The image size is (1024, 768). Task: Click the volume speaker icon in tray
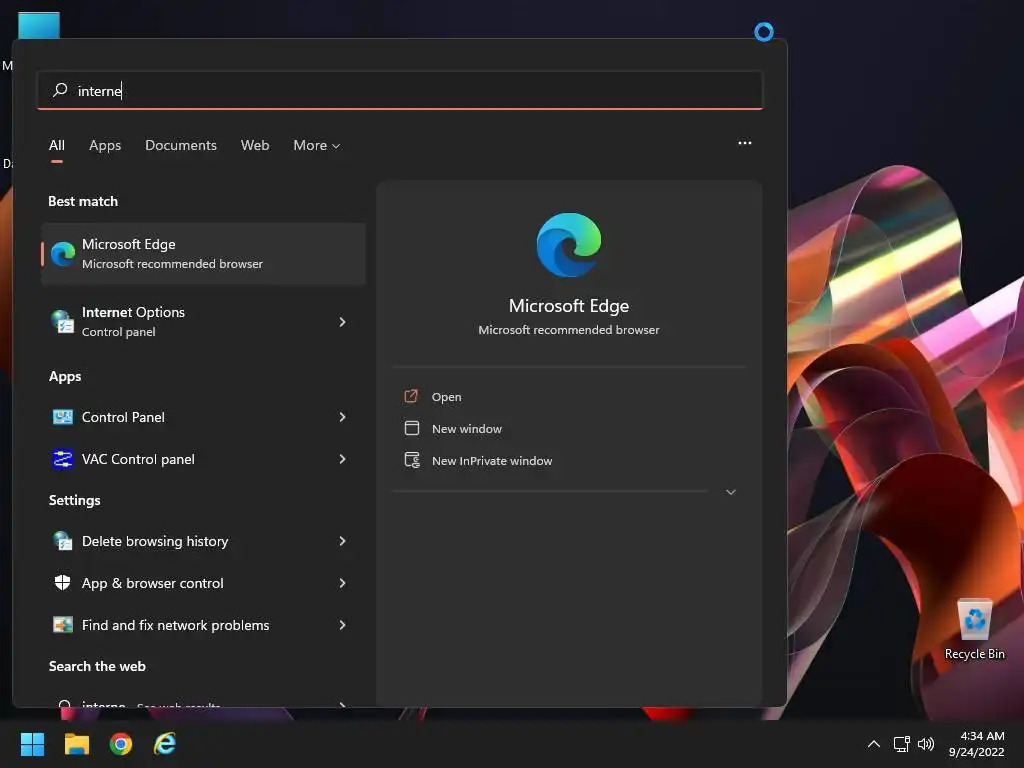click(926, 744)
